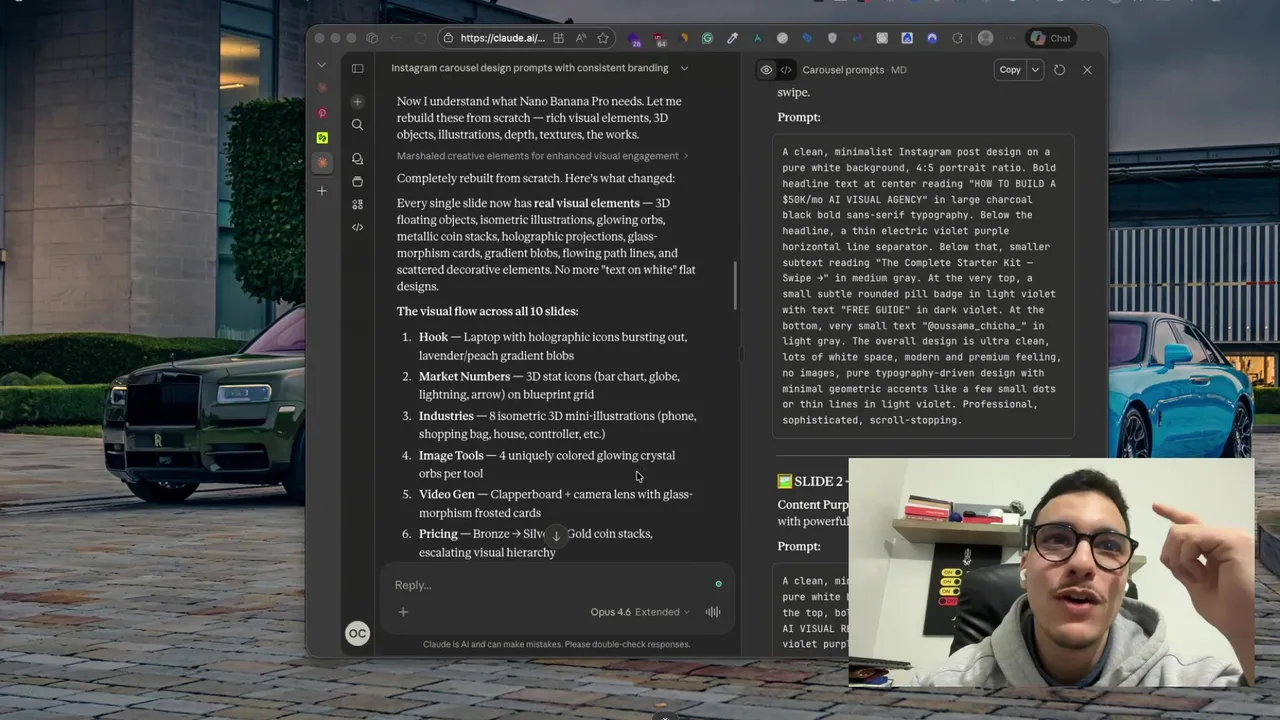The image size is (1280, 720).
Task: Start a new chat with the sidebar plus icon
Action: (357, 102)
